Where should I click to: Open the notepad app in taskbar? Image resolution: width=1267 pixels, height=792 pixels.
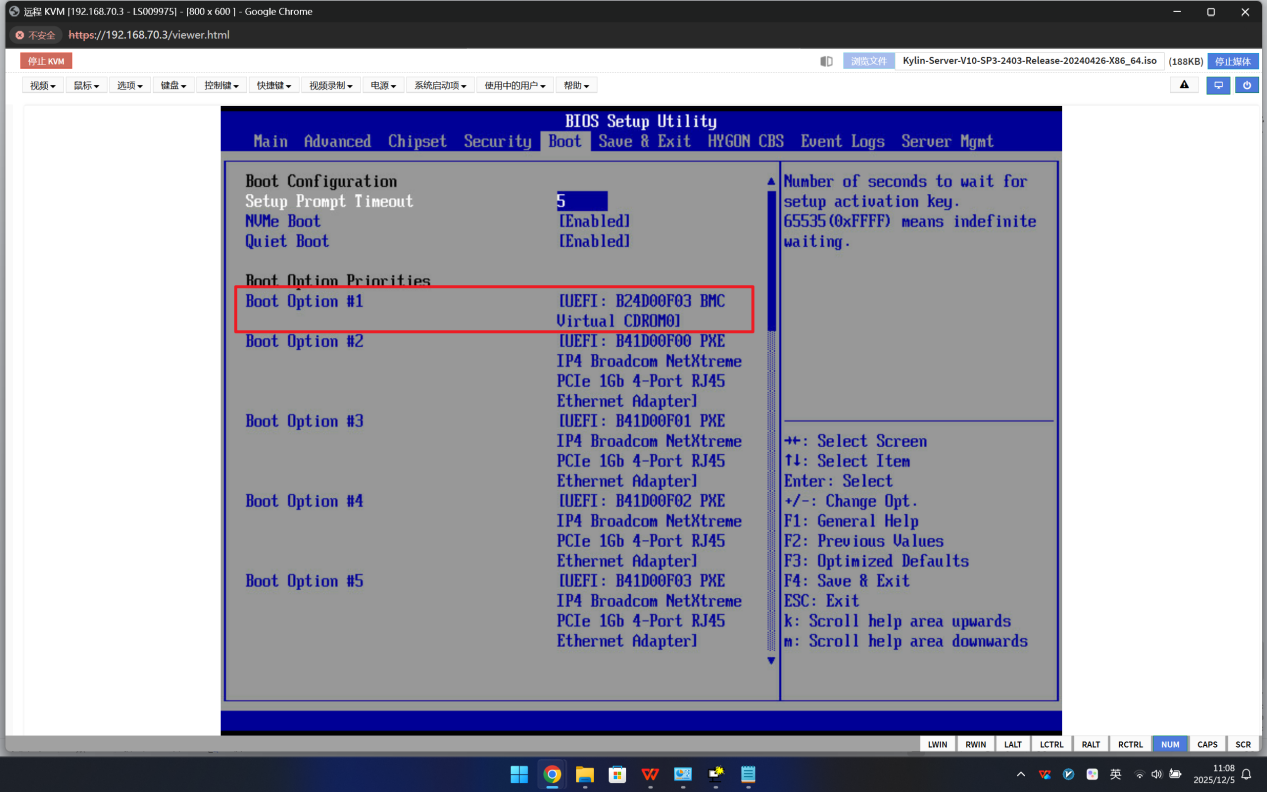tap(748, 774)
